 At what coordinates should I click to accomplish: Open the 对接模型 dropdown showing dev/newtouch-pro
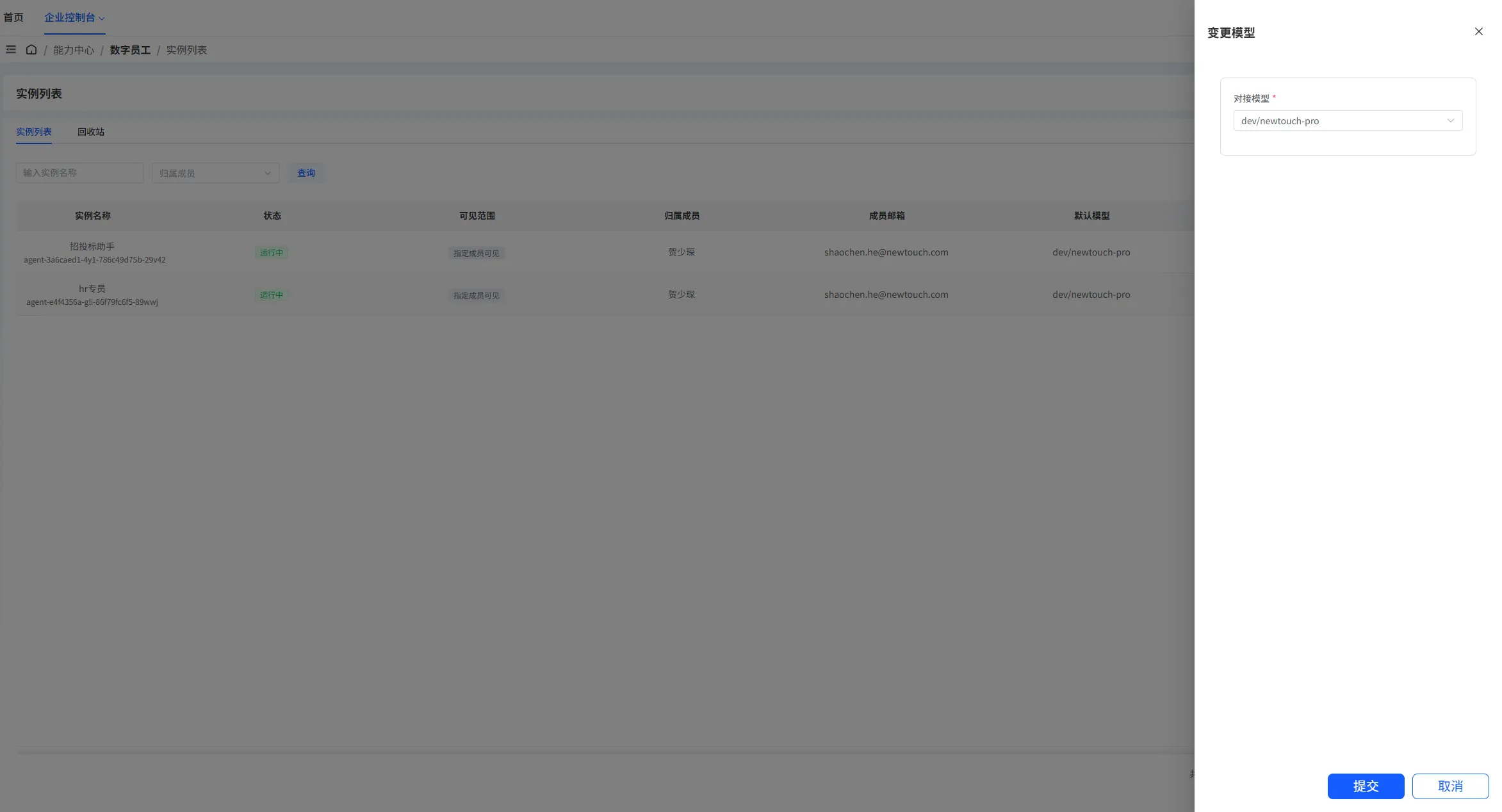tap(1348, 120)
